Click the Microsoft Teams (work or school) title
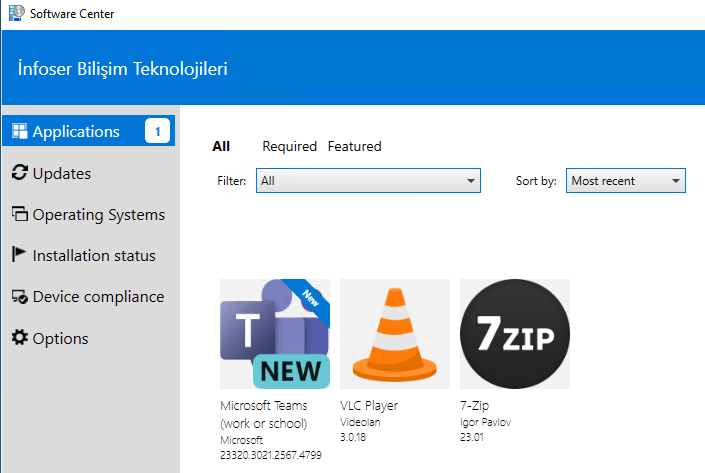The image size is (705, 473). pos(264,414)
